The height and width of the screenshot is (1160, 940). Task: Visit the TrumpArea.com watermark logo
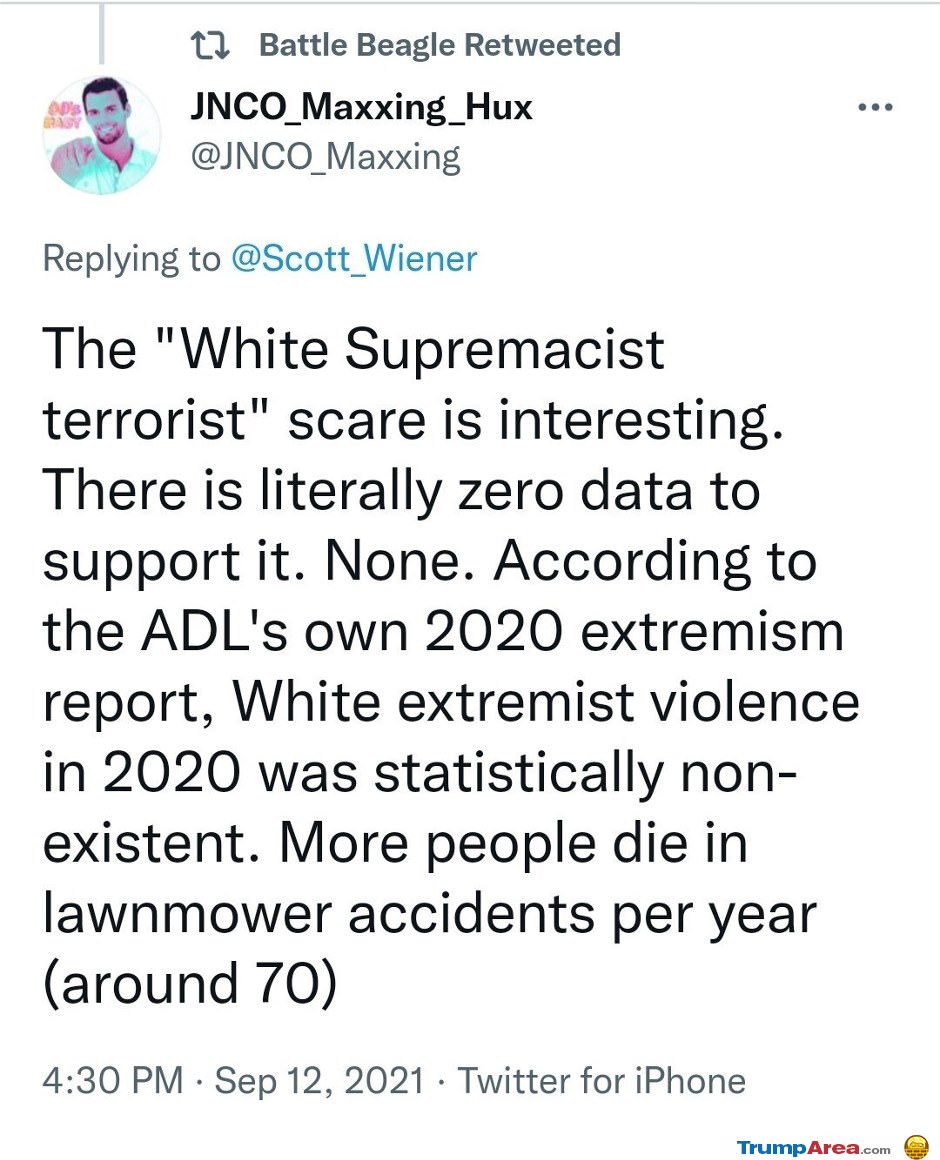click(814, 1147)
